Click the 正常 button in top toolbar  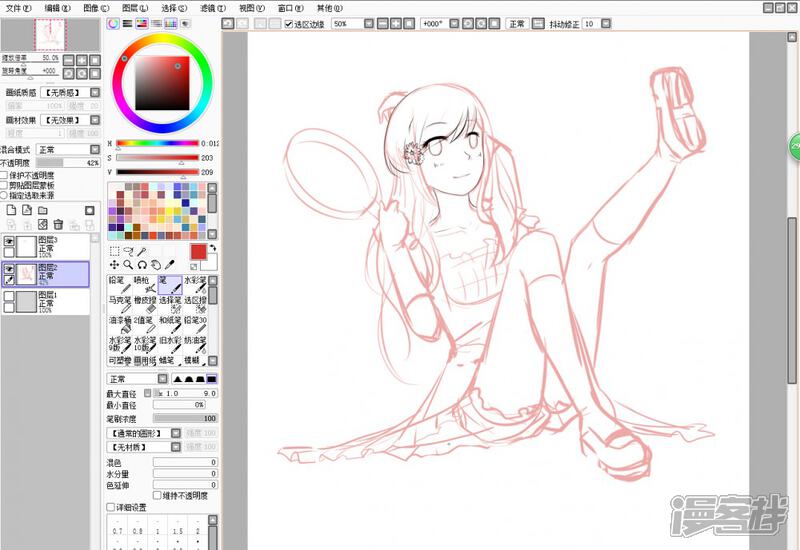point(516,23)
